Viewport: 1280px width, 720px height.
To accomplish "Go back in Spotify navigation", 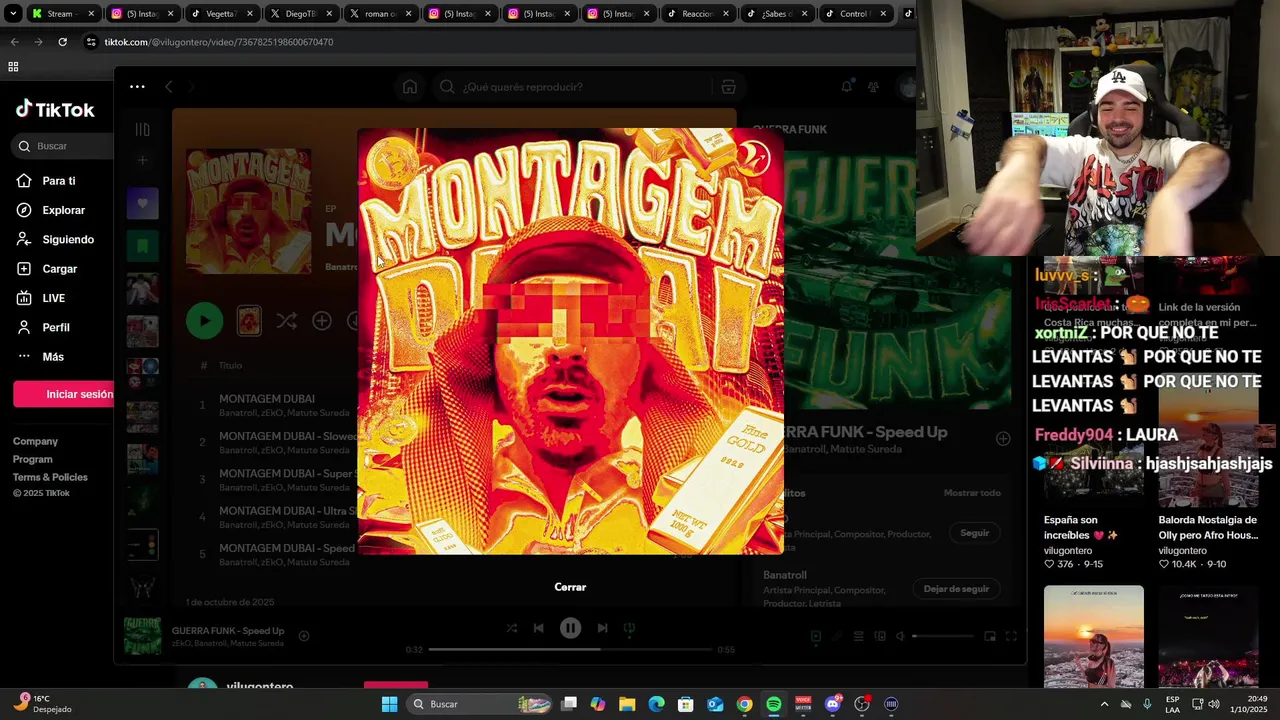I will coord(169,87).
